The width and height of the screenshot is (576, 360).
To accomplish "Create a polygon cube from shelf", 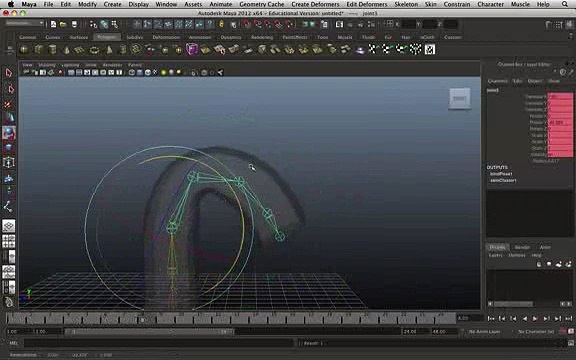I will point(39,49).
